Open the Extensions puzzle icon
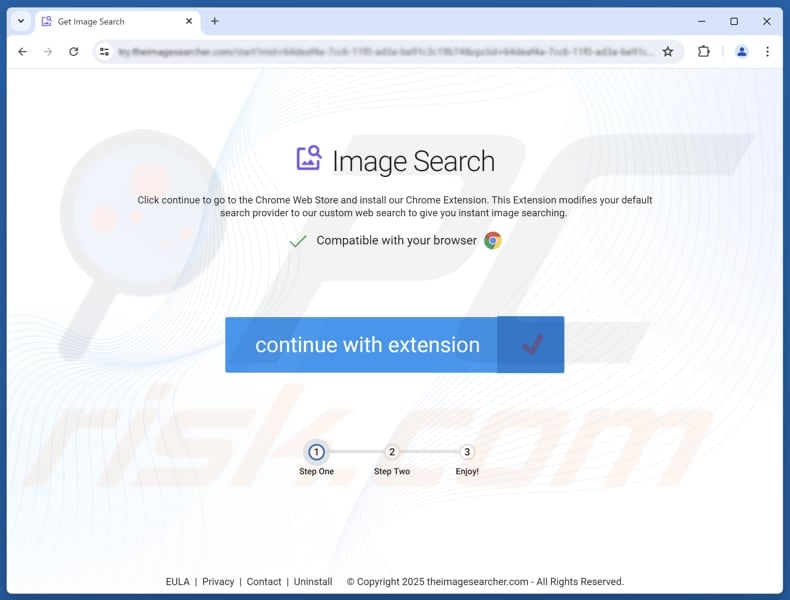The width and height of the screenshot is (790, 600). (703, 52)
